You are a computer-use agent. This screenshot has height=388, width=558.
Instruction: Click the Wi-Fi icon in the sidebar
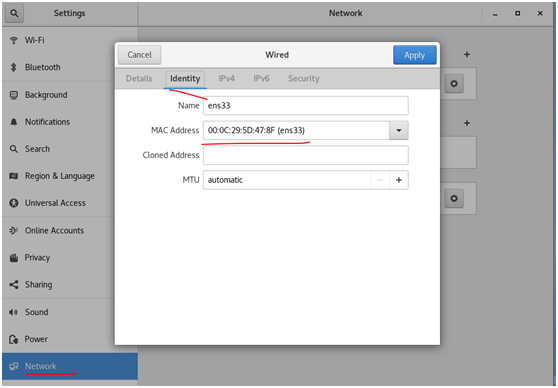[14, 40]
